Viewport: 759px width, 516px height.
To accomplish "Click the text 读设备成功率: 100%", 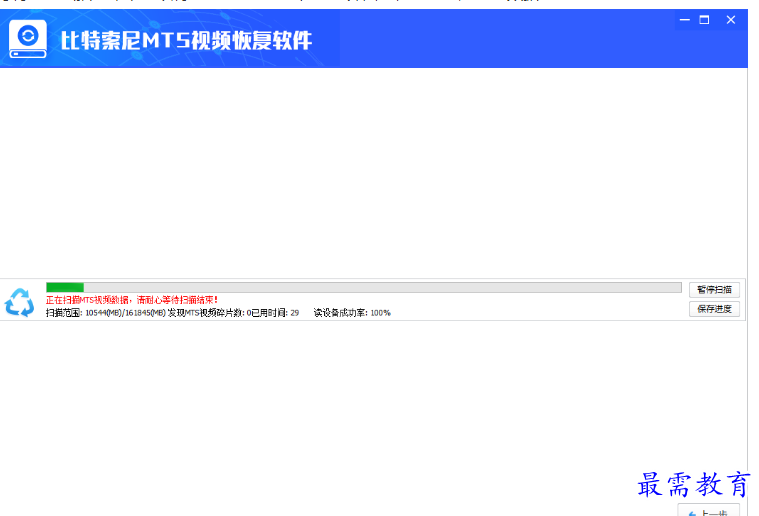I will 352,313.
